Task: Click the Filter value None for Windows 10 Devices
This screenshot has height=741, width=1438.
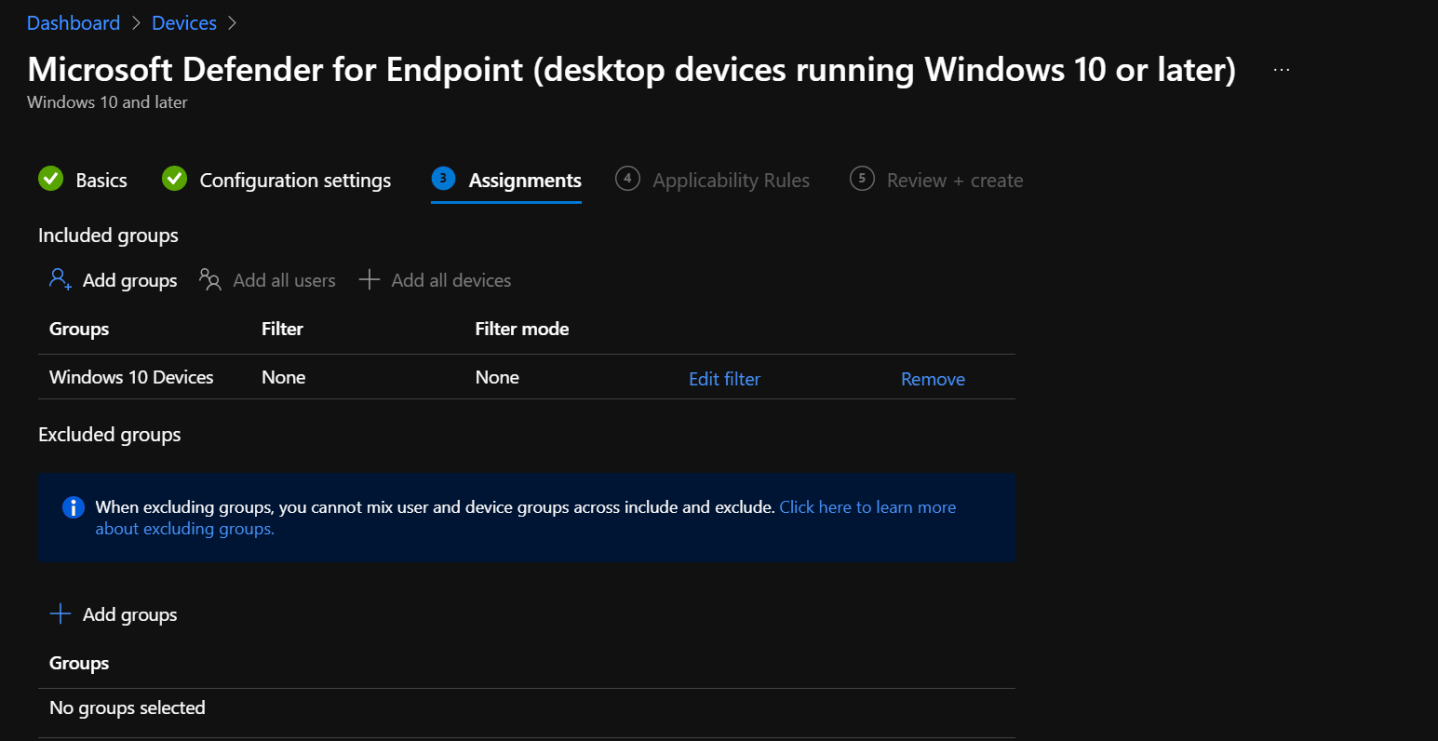Action: click(x=284, y=377)
